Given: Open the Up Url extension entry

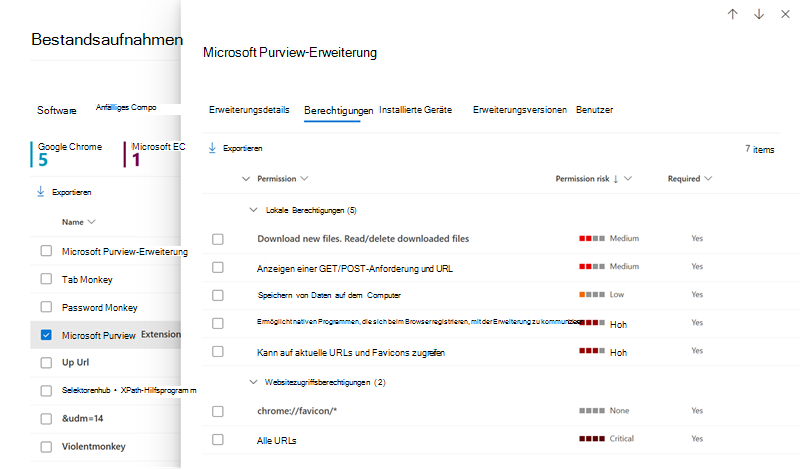Looking at the screenshot, I should point(76,362).
